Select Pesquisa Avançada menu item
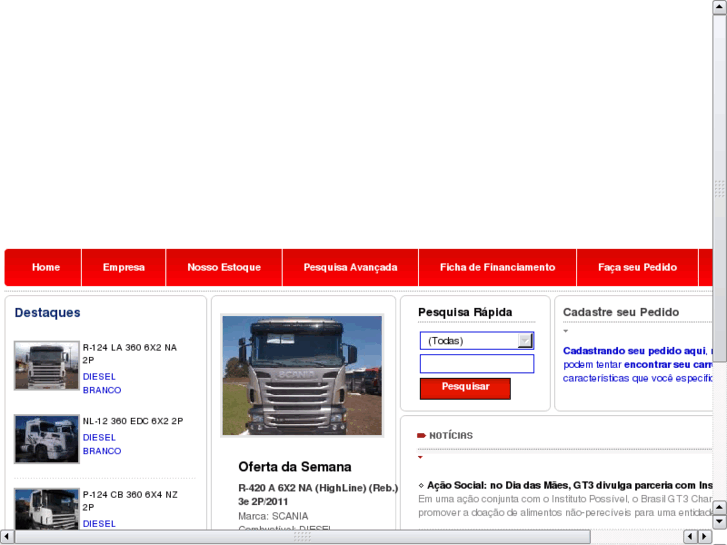Viewport: 727px width, 545px height. [350, 268]
